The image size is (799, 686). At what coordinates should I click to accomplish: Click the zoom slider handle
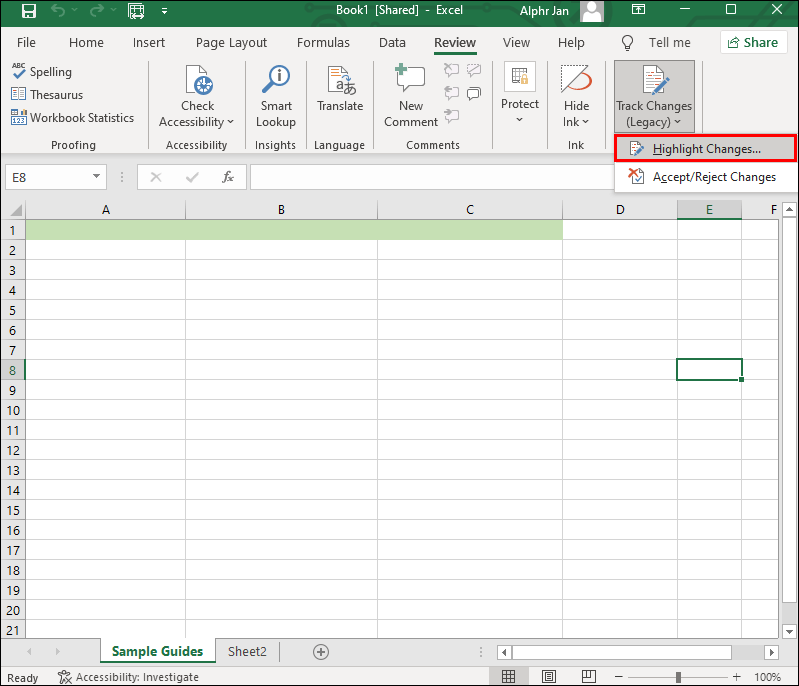(x=678, y=677)
